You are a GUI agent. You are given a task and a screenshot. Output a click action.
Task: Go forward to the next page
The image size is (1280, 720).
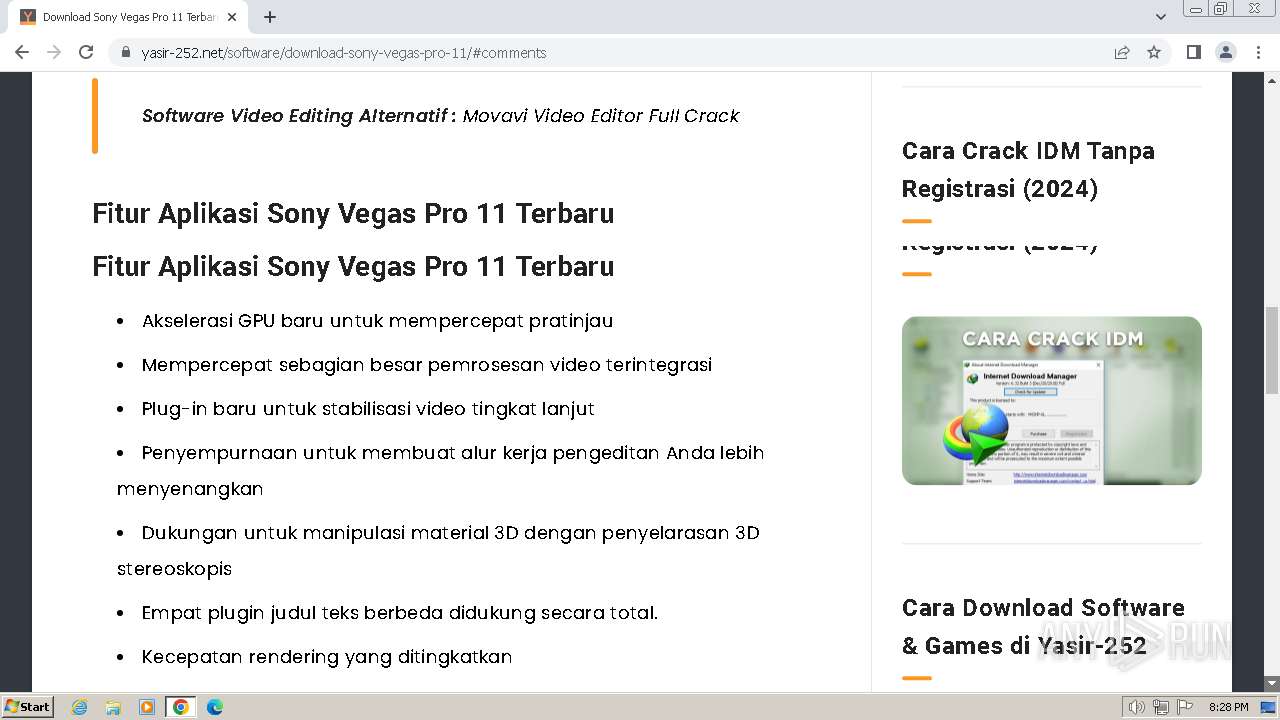click(54, 52)
